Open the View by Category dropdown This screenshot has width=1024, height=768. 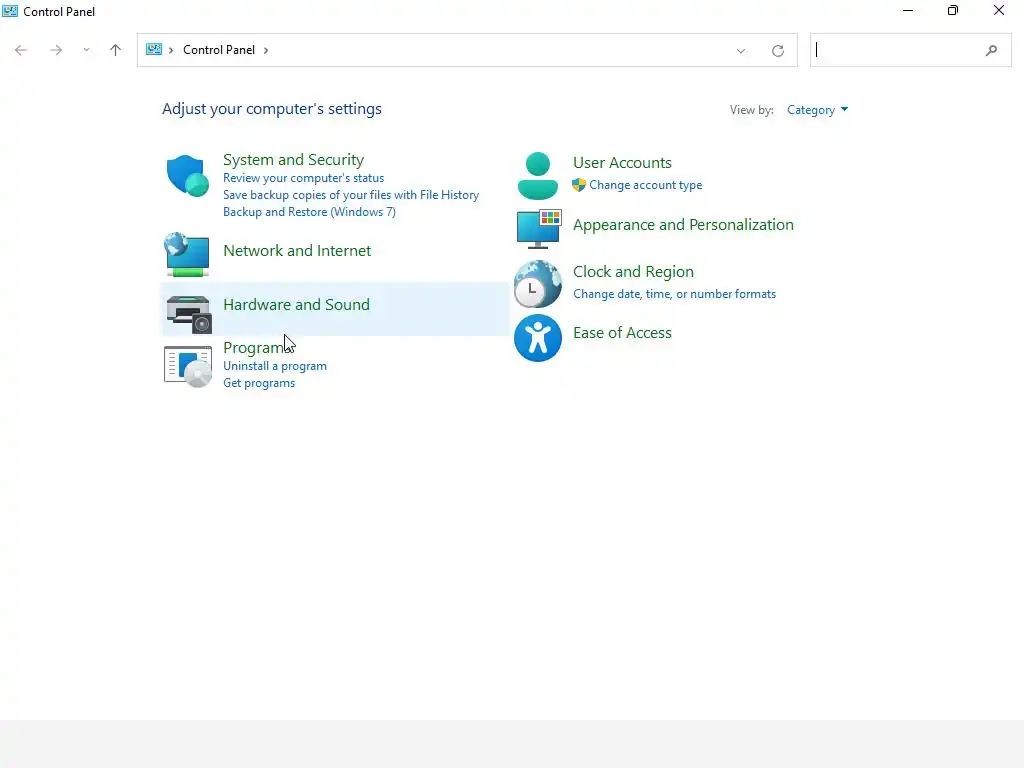click(x=817, y=110)
